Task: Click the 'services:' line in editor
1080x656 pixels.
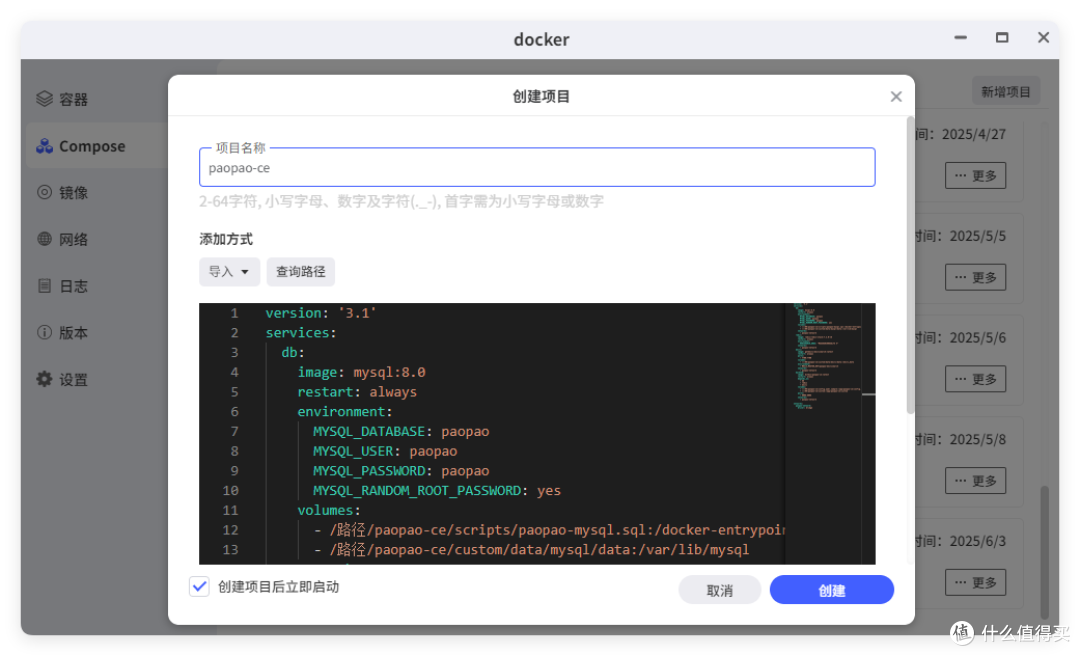Action: coord(301,333)
